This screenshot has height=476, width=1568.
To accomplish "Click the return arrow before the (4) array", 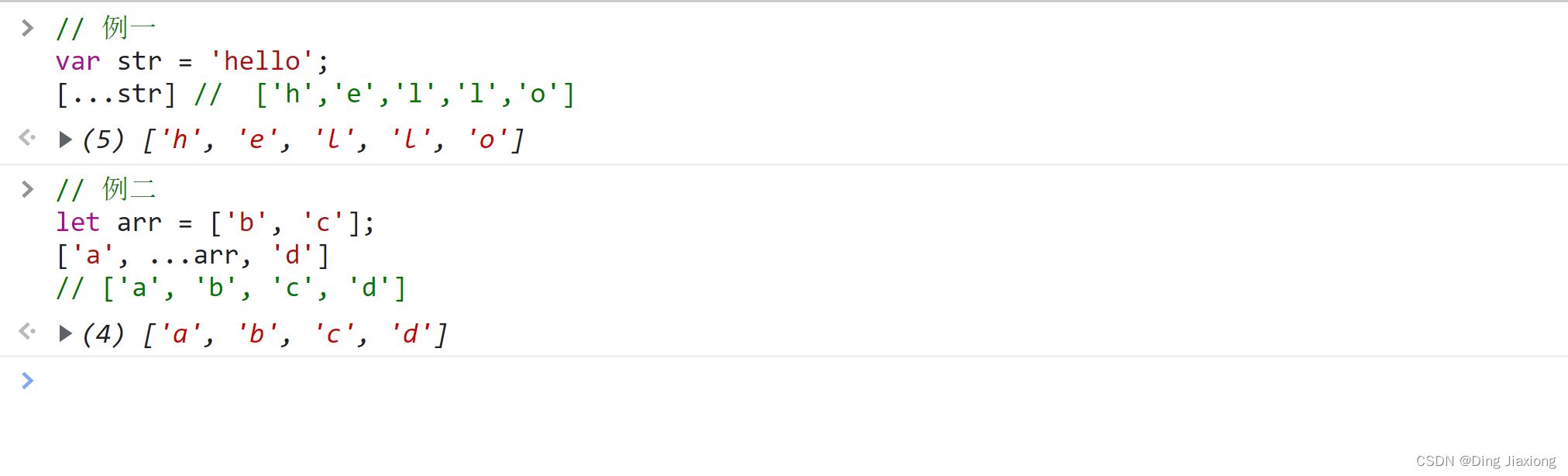I will 28,332.
